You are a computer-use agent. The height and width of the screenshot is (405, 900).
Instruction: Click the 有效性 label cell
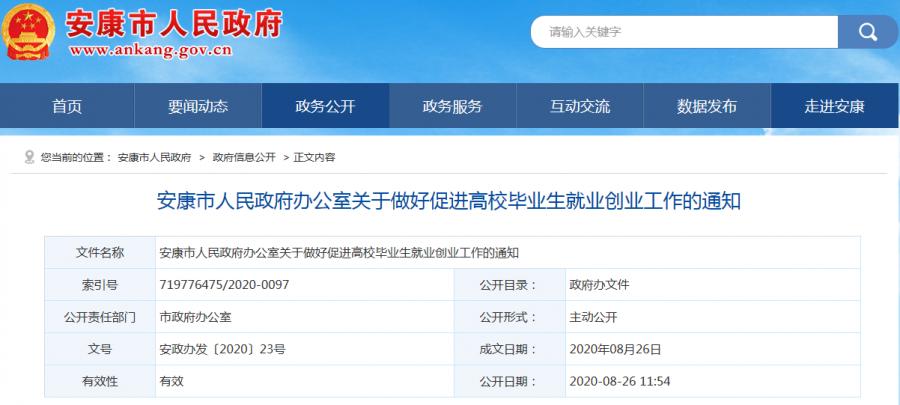[100, 381]
